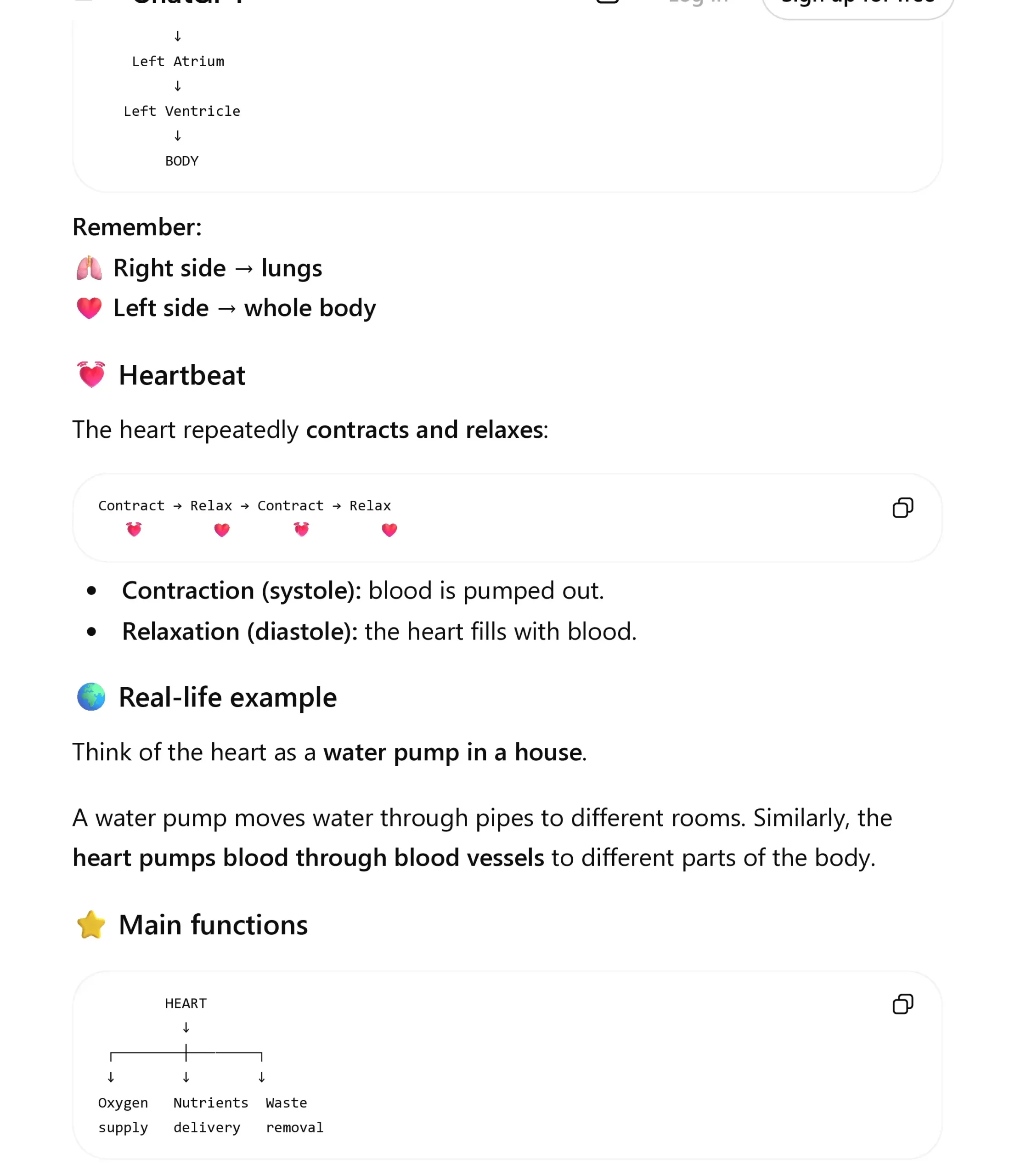1015x1176 pixels.
Task: Click the Left Ventricle label in diagram
Action: 181,111
